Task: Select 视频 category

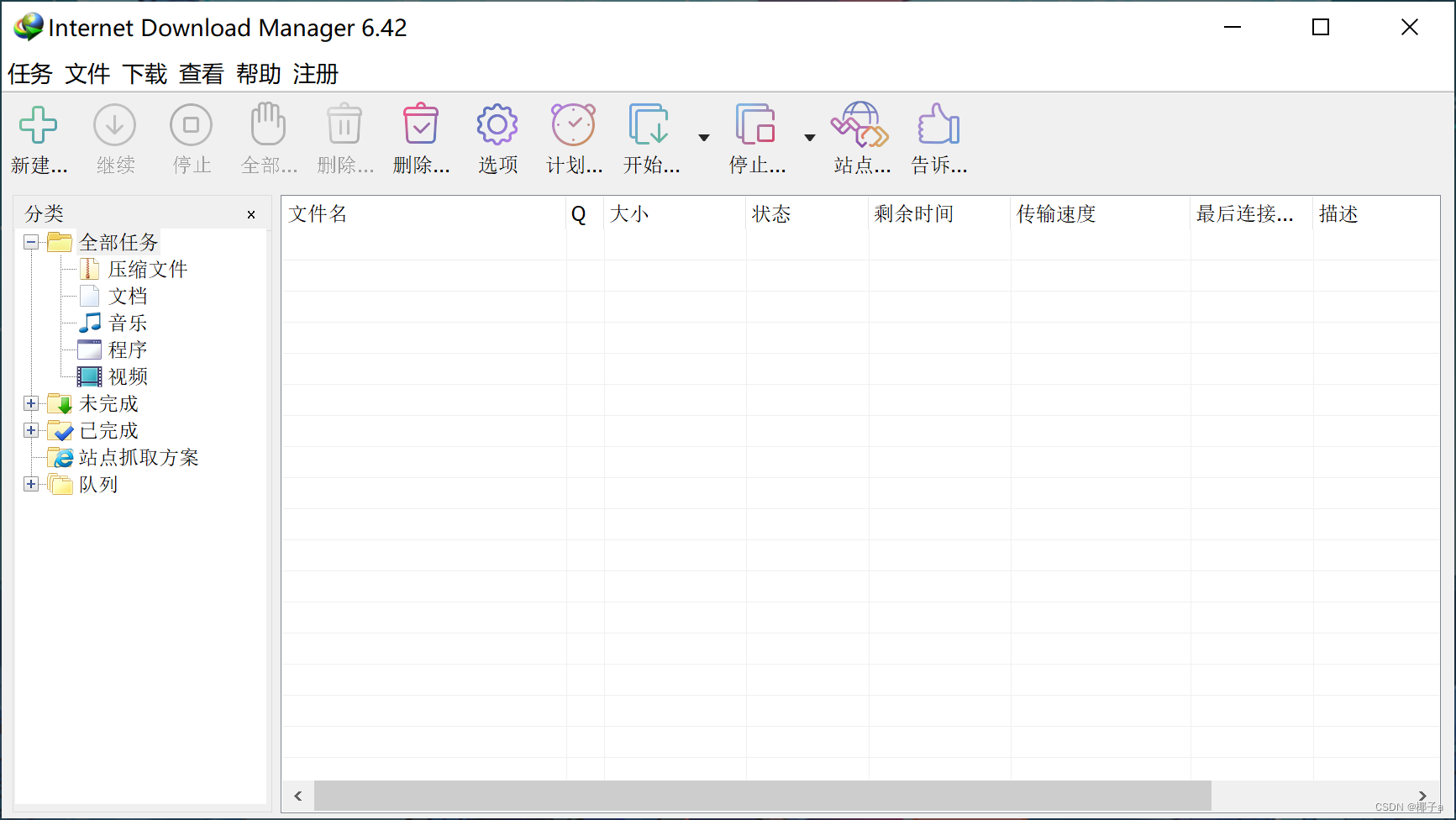Action: coord(128,377)
